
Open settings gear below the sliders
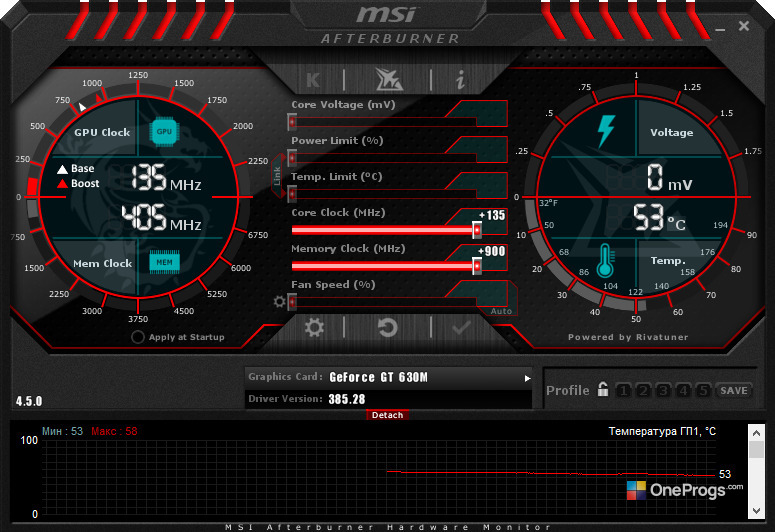click(314, 327)
